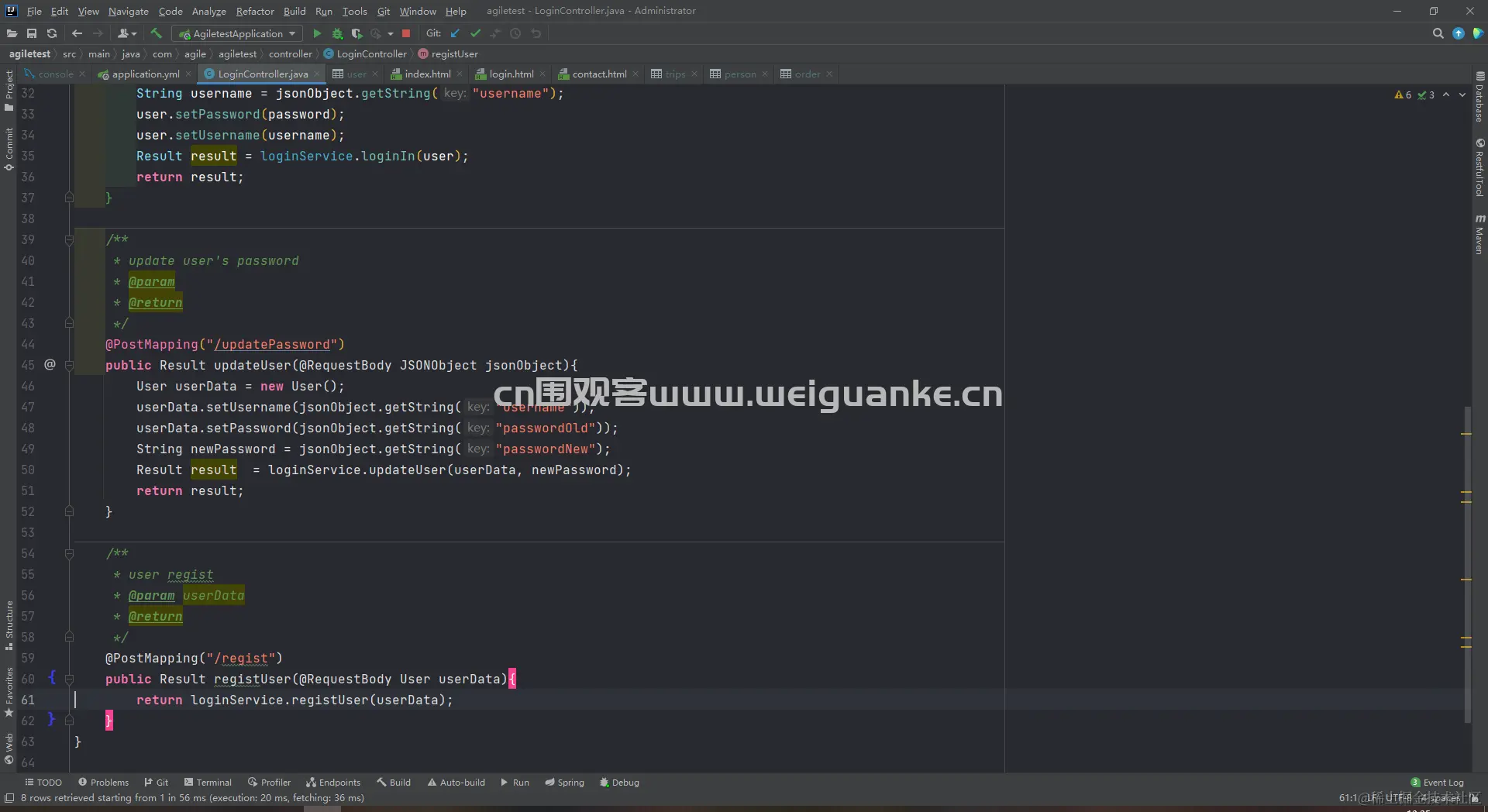
Task: Open the Spring tool window
Action: (x=564, y=783)
